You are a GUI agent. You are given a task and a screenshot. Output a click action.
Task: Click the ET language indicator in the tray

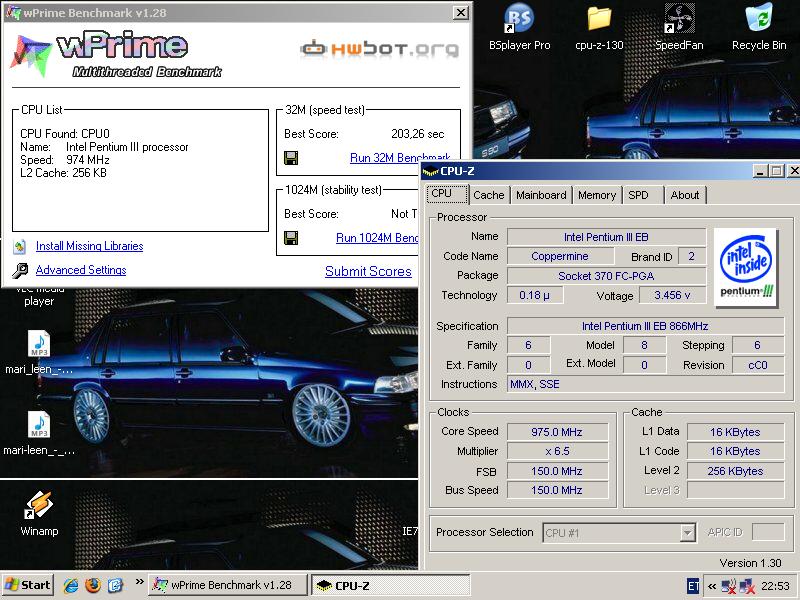[692, 586]
